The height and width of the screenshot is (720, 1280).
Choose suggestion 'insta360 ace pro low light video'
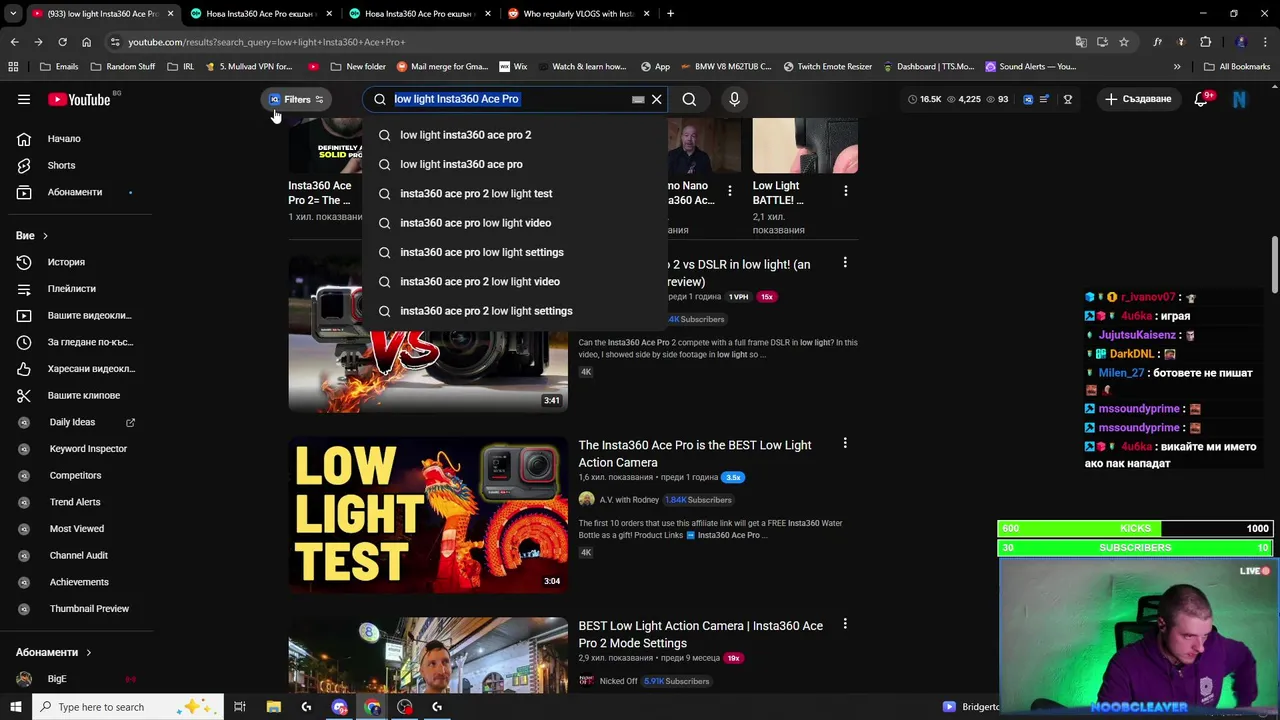click(516, 223)
